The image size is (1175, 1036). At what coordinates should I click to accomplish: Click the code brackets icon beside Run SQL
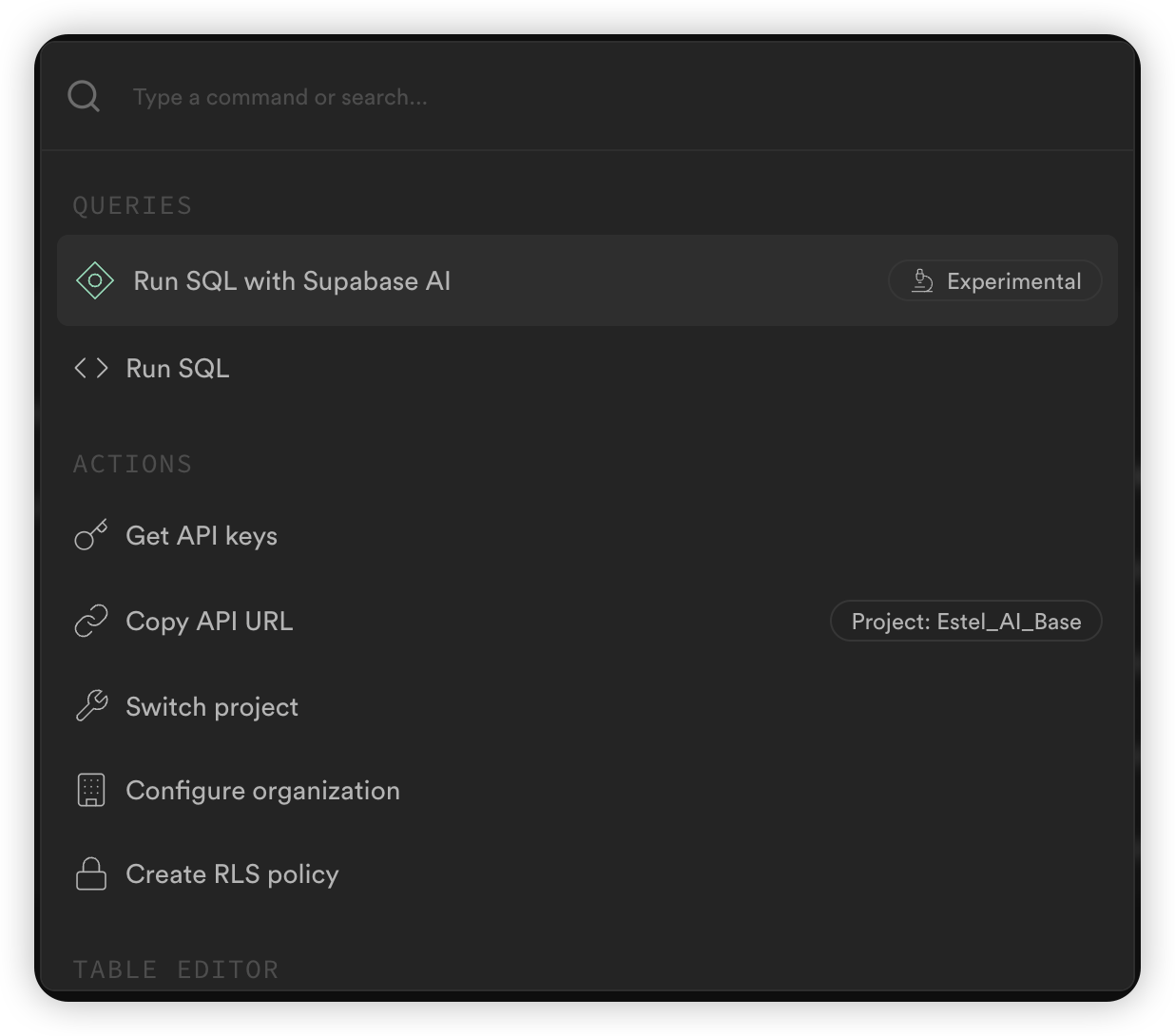pyautogui.click(x=91, y=368)
